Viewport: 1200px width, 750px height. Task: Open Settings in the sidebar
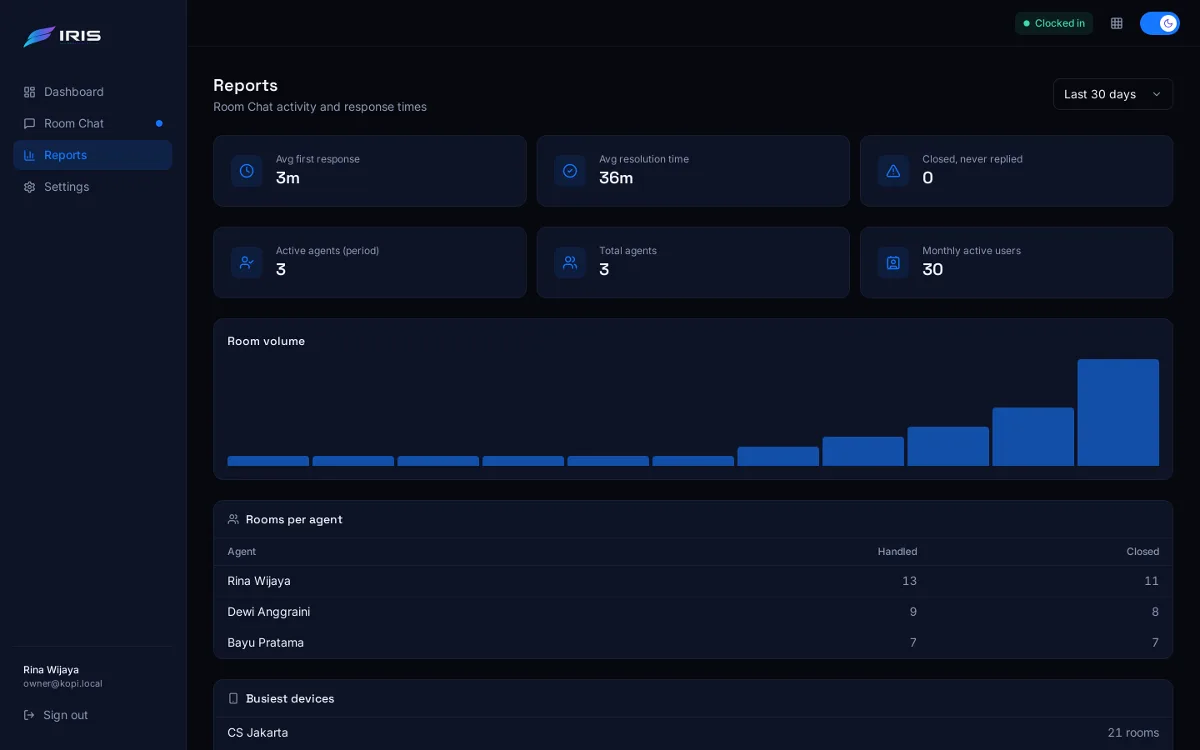point(93,187)
